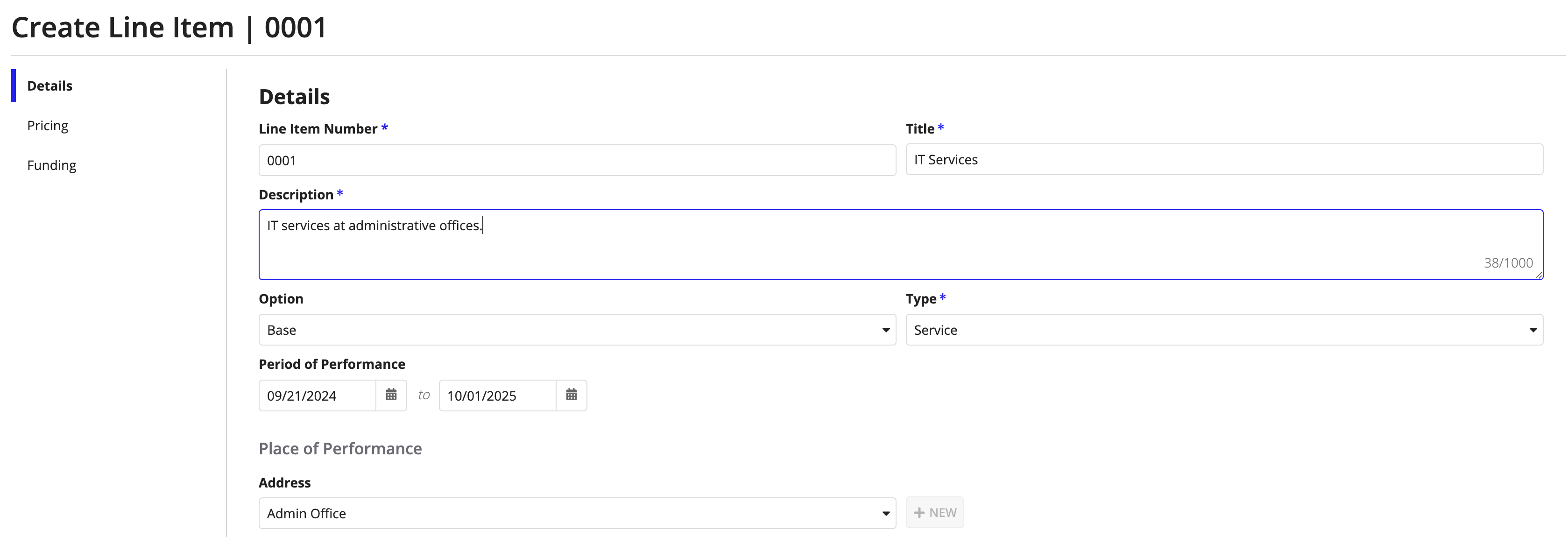Click the Line Item Number label
The width and height of the screenshot is (1568, 537).
pos(318,129)
